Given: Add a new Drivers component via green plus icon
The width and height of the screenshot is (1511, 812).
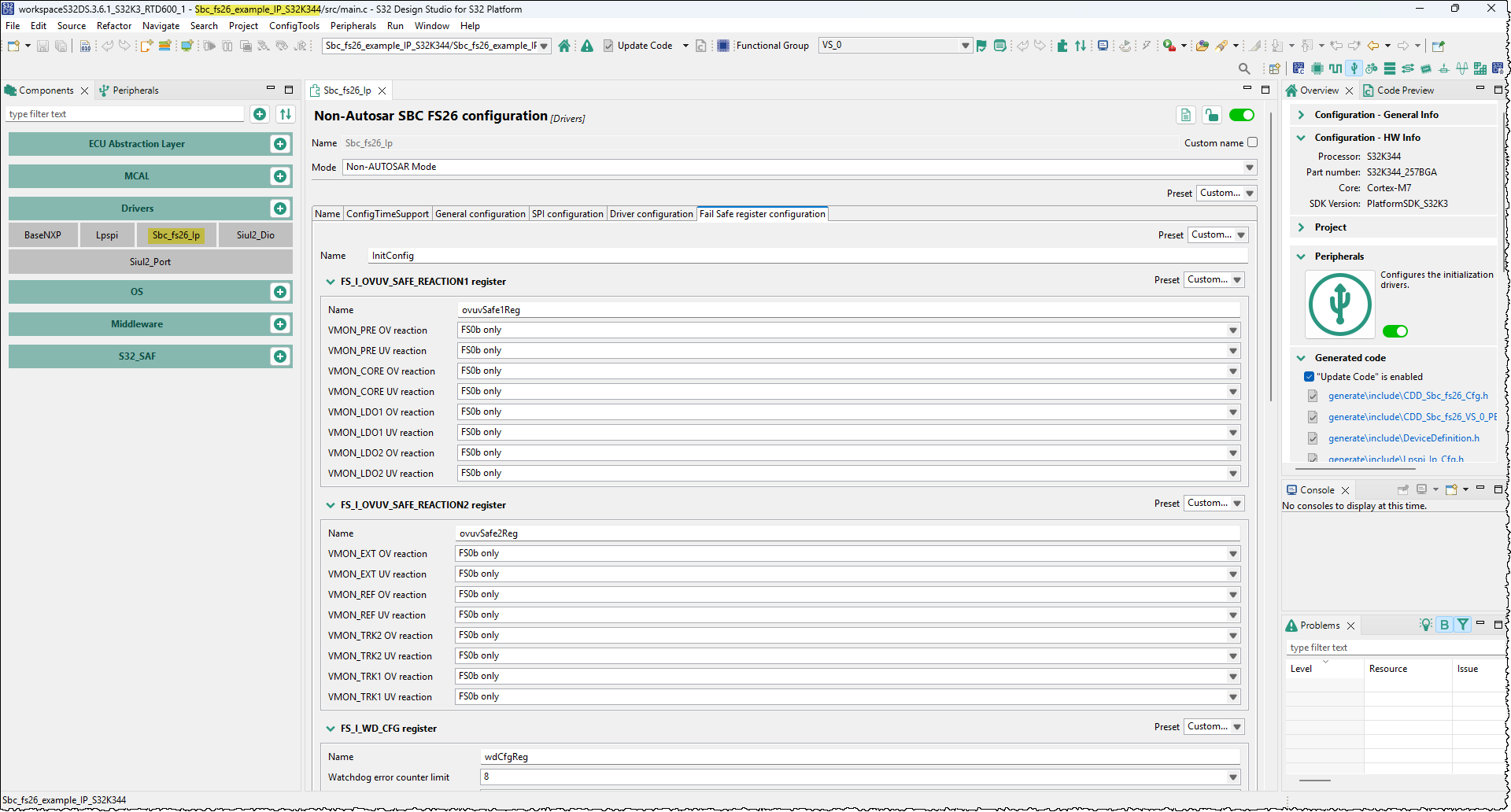Looking at the screenshot, I should pyautogui.click(x=280, y=208).
